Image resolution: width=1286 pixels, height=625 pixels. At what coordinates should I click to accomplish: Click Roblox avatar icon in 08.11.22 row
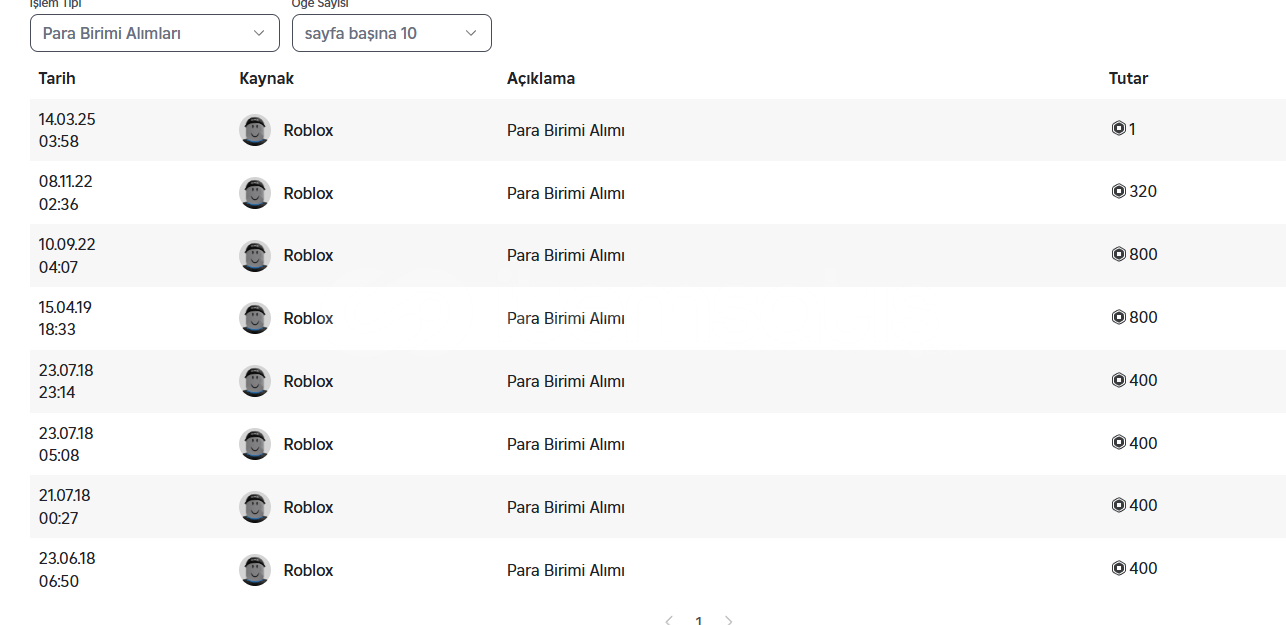click(x=255, y=193)
